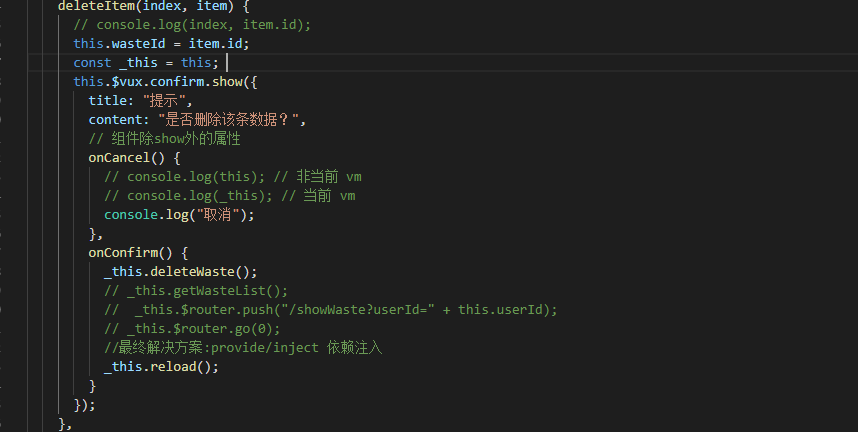Click the onConfirm() function name
This screenshot has height=432, width=858.
tap(130, 253)
